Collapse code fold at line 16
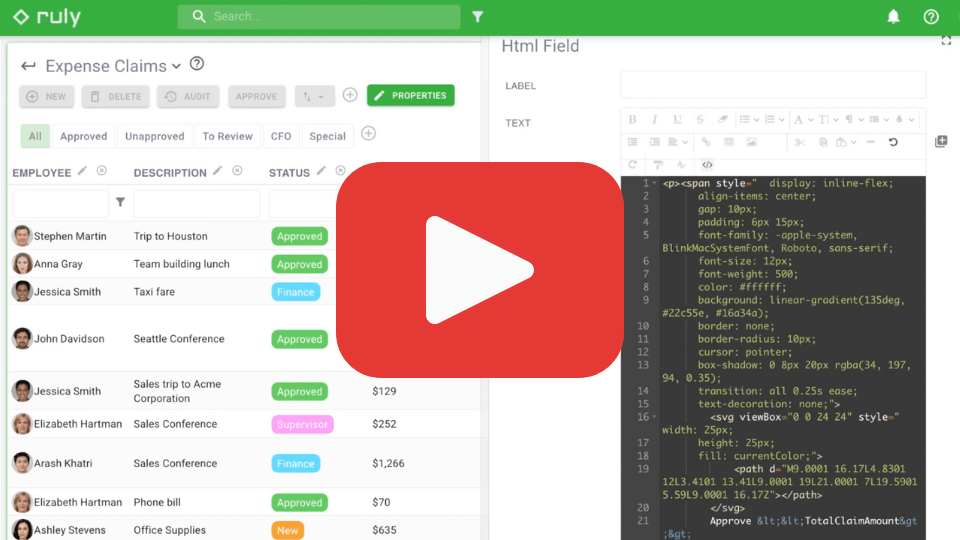The width and height of the screenshot is (960, 540). click(x=654, y=417)
